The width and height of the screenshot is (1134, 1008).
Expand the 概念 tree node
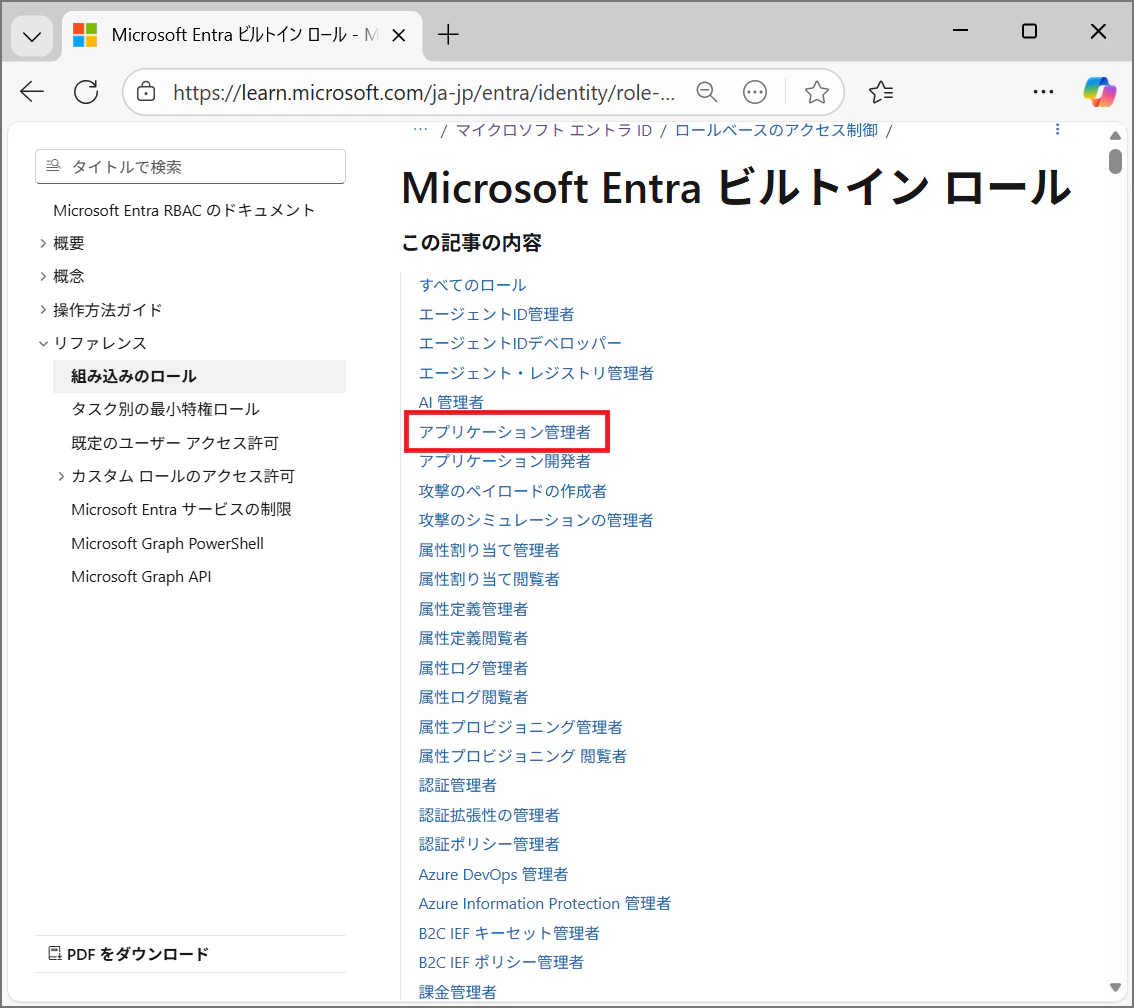tap(43, 276)
